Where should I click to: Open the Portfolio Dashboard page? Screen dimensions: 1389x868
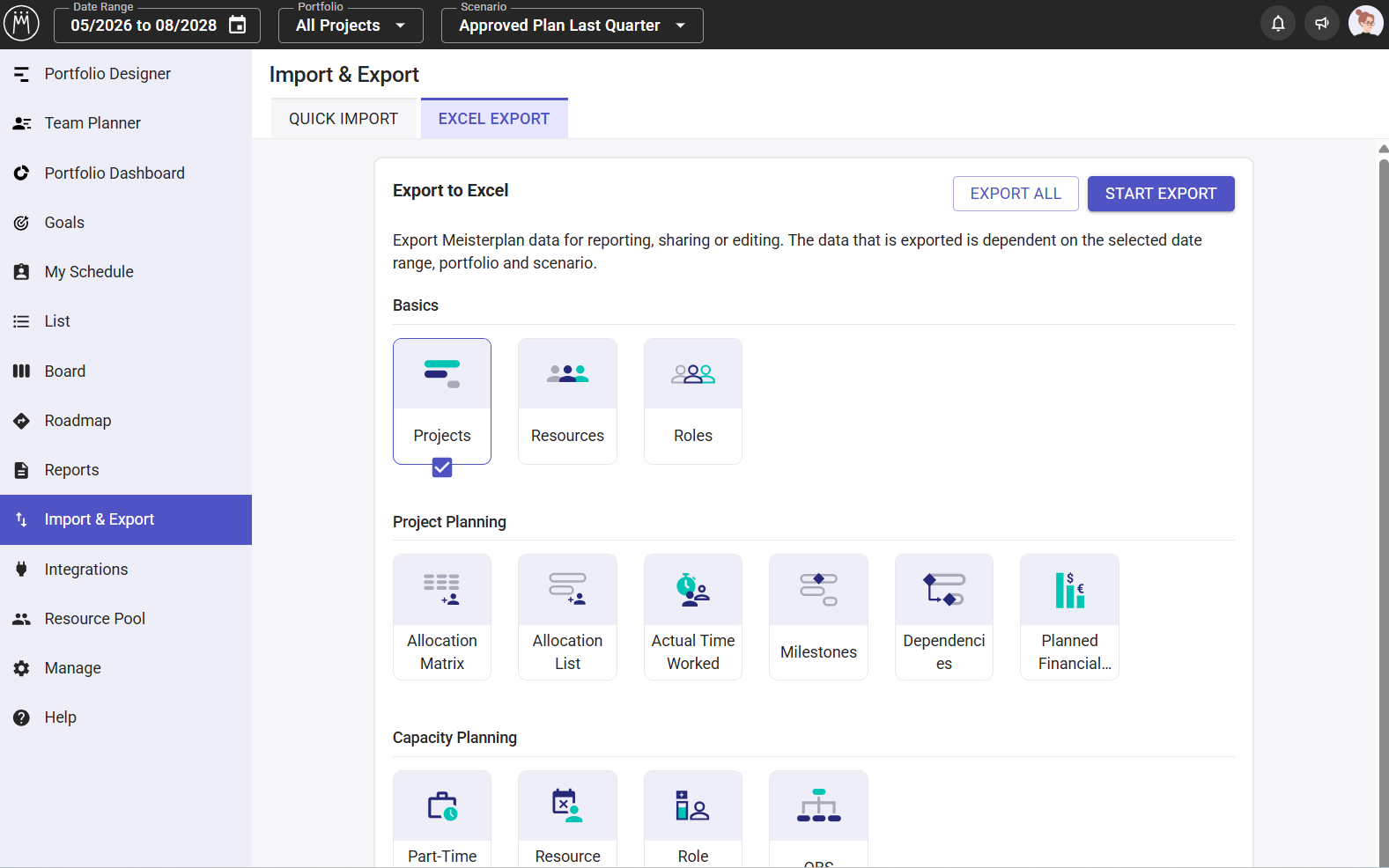click(126, 173)
